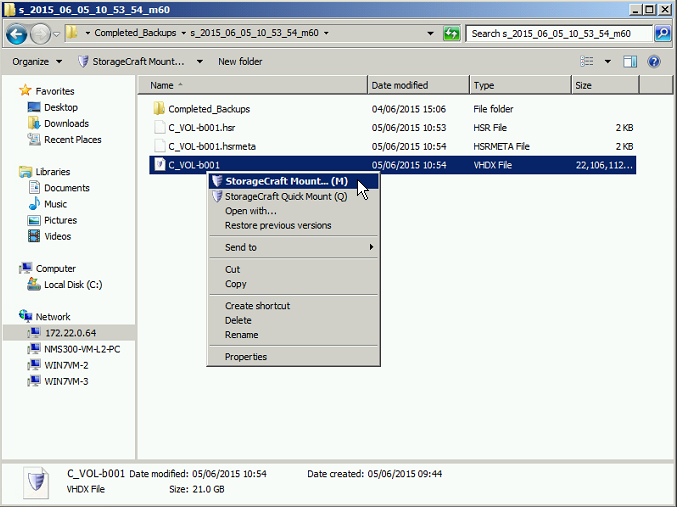Open Downloads in Favorites

click(x=58, y=124)
